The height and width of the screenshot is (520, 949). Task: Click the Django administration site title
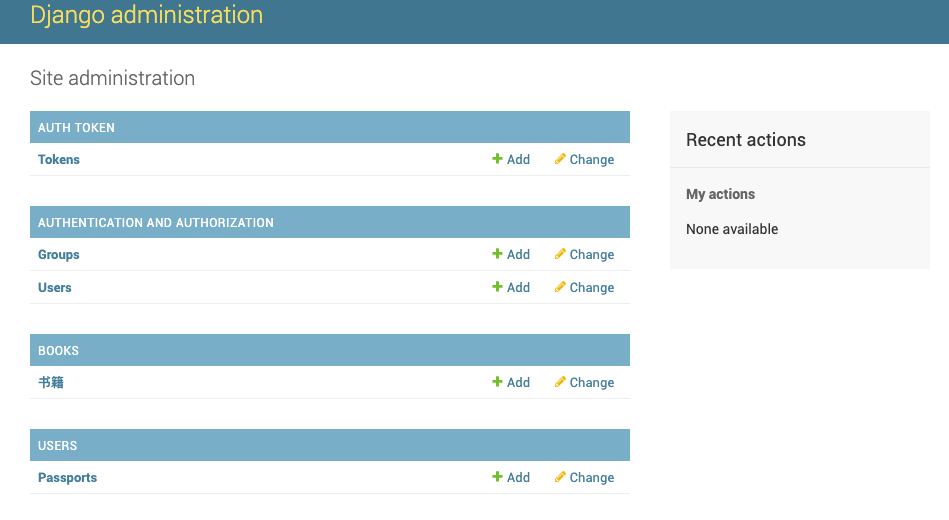146,15
